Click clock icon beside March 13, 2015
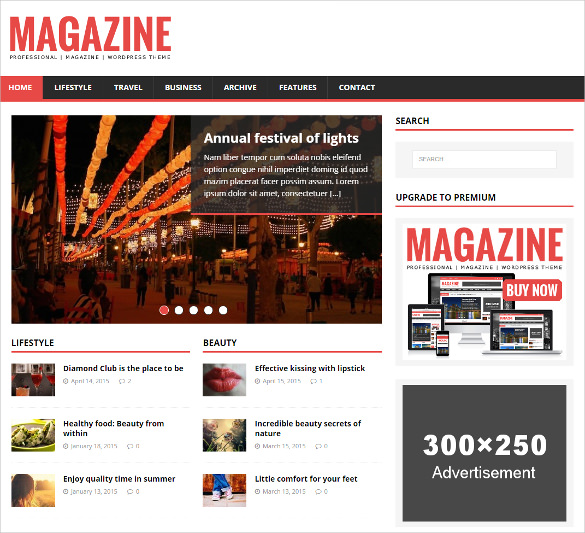Screen dimensions: 585x533 [x=257, y=492]
